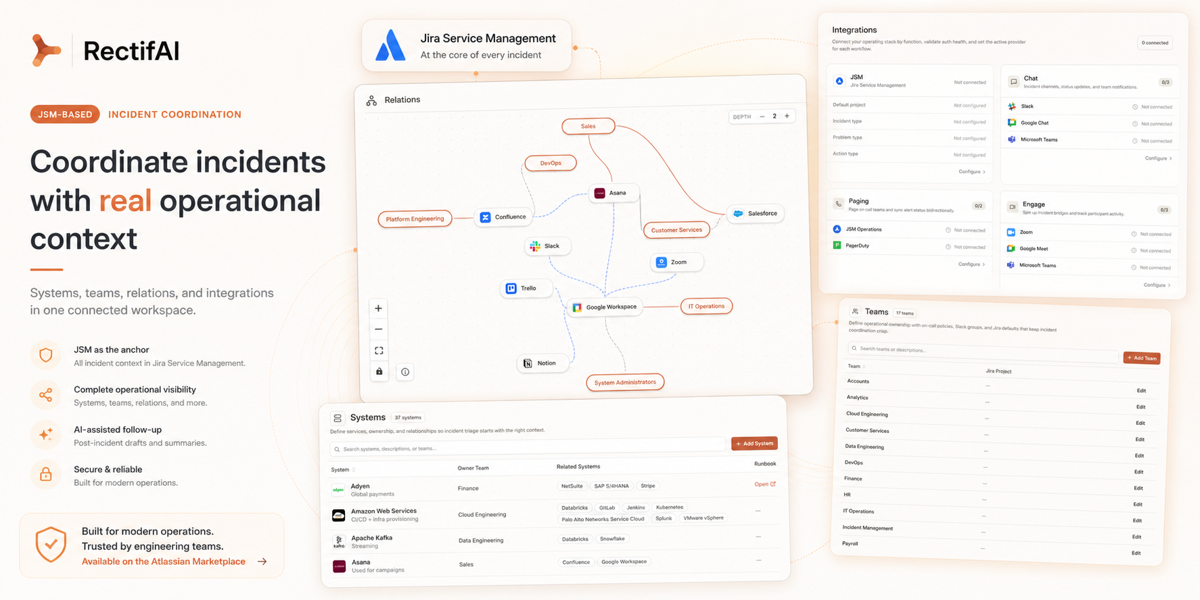Click the Kubernetes tag in AWS row
The width and height of the screenshot is (1200, 600).
[670, 507]
